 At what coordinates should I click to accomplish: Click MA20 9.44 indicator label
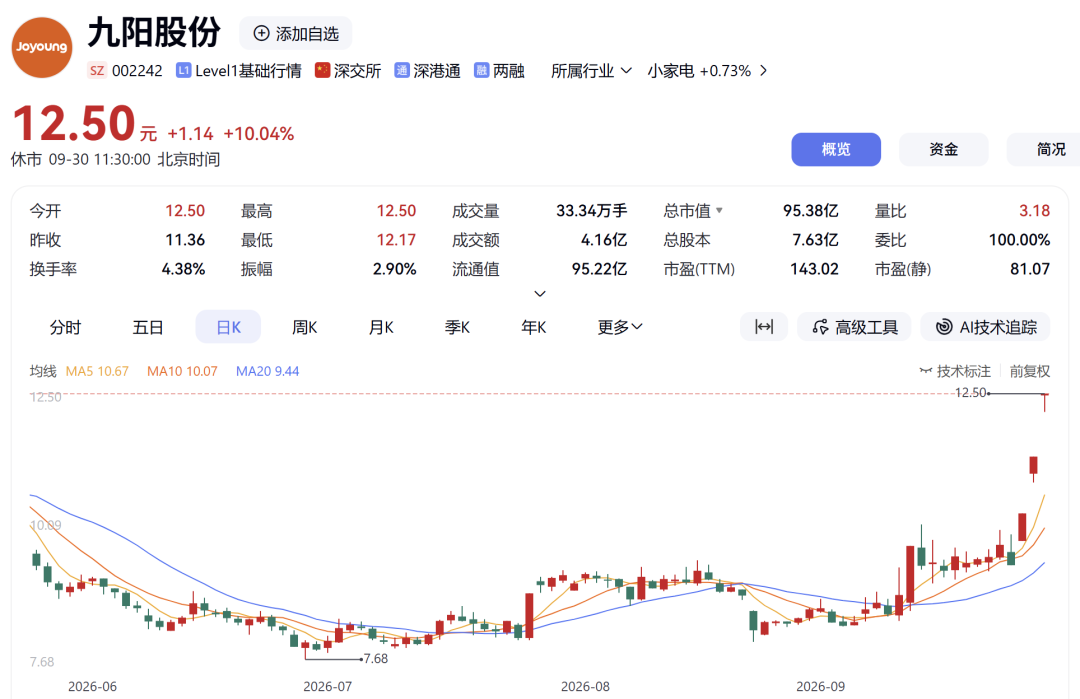[x=267, y=371]
